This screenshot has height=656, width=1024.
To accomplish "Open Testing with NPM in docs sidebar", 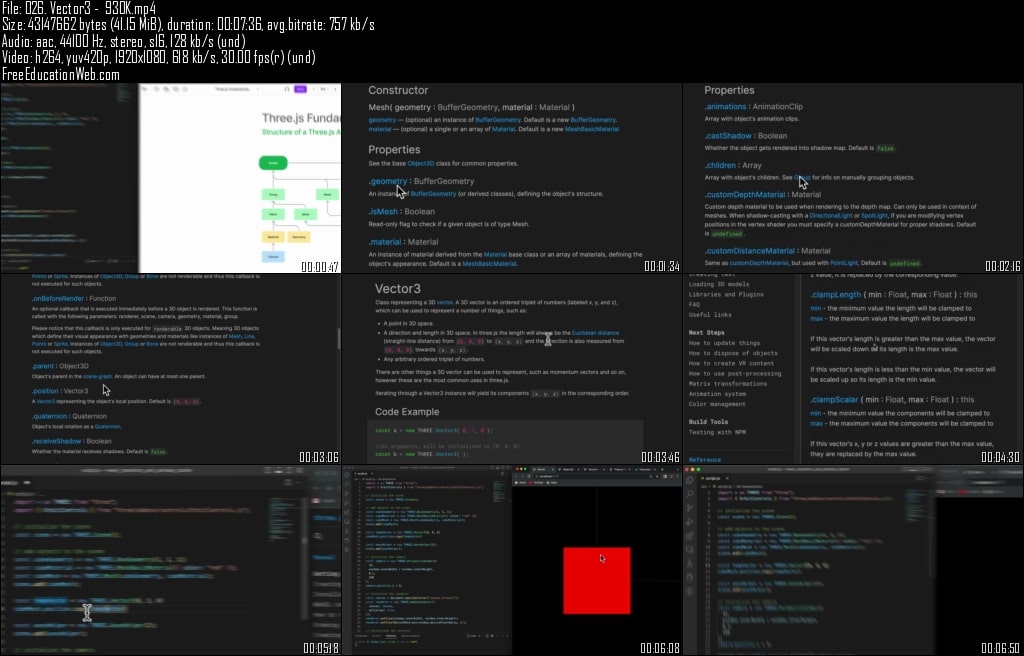I will (717, 432).
